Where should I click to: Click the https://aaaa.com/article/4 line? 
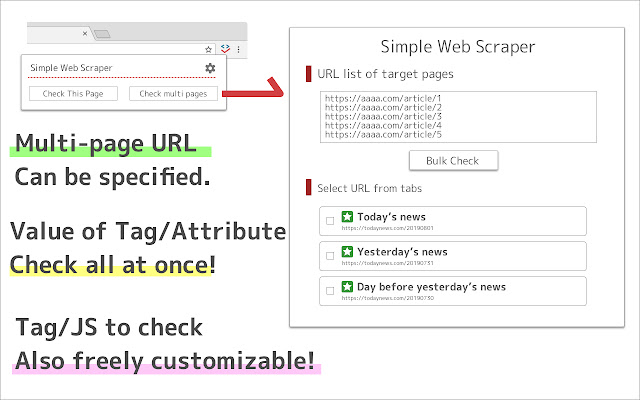pos(383,125)
